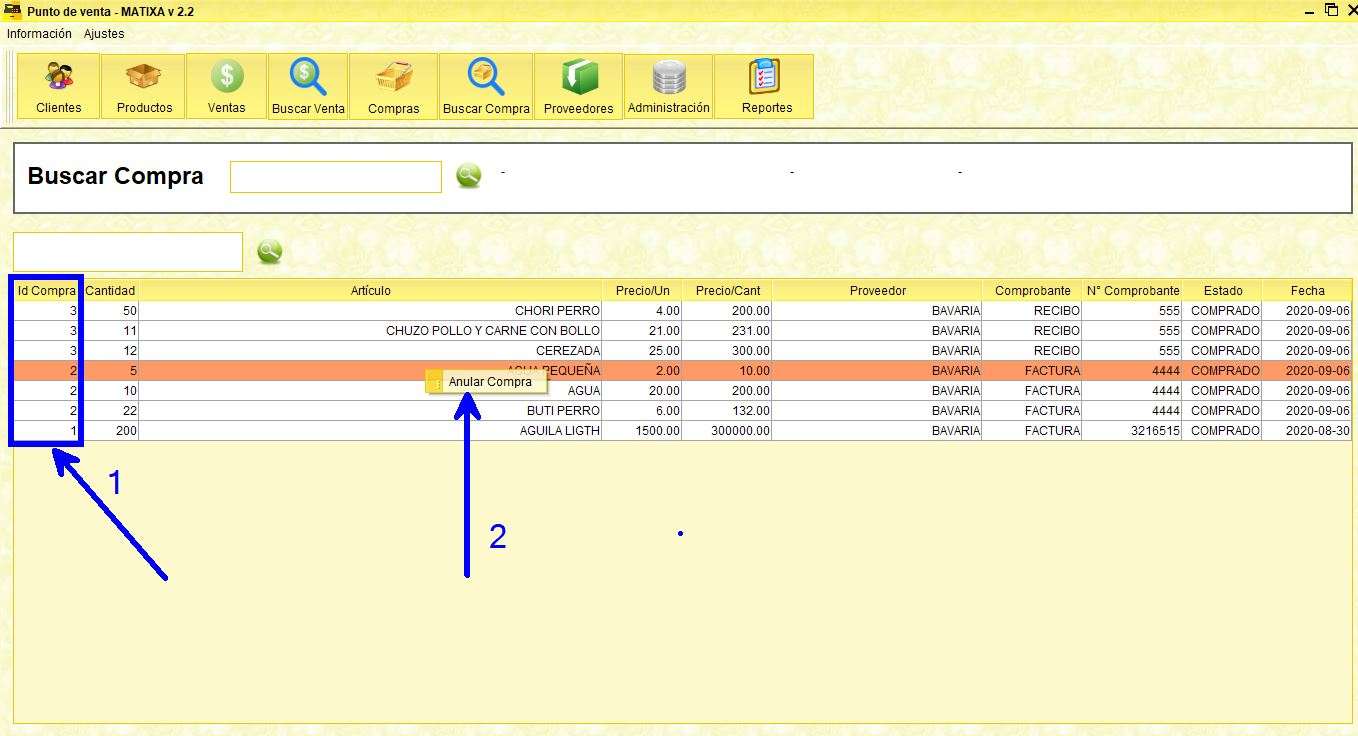This screenshot has width=1358, height=736.
Task: Open the Información menu
Action: (x=38, y=33)
